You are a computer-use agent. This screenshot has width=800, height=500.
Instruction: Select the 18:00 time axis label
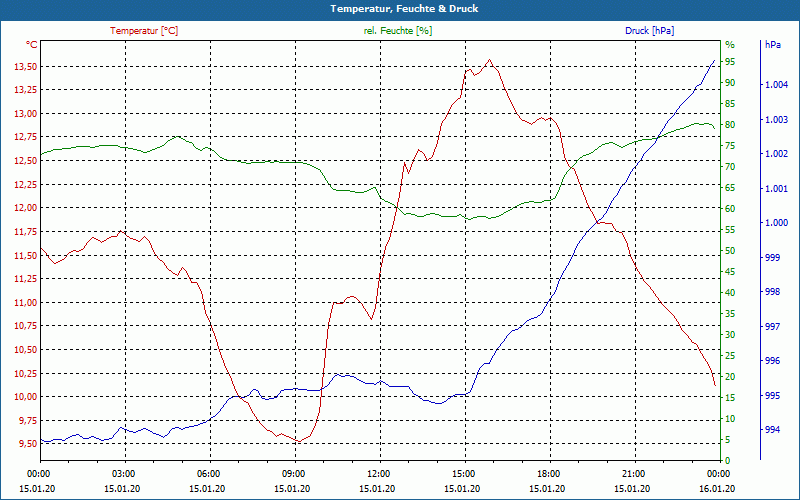547,474
